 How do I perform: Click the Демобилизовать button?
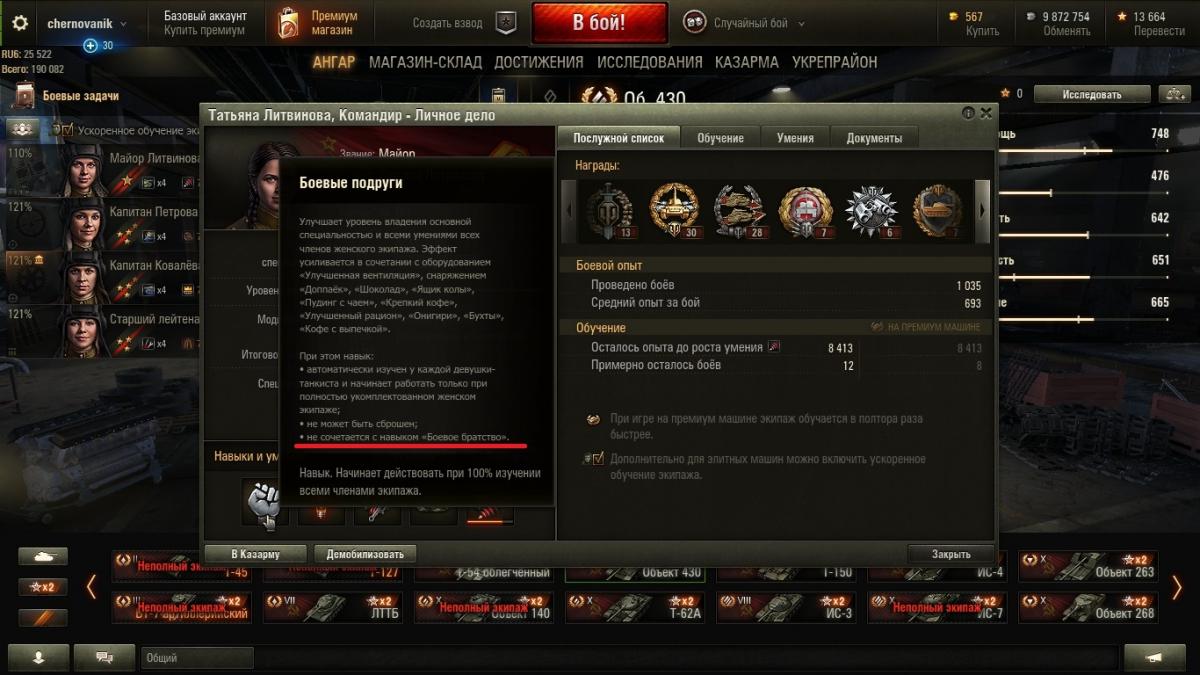pyautogui.click(x=365, y=554)
